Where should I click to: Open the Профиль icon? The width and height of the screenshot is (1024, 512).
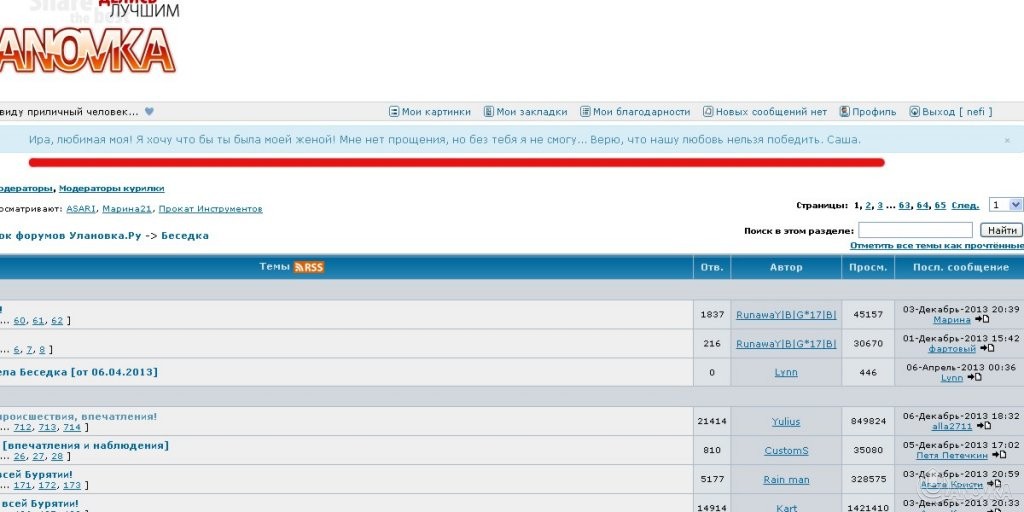(844, 112)
